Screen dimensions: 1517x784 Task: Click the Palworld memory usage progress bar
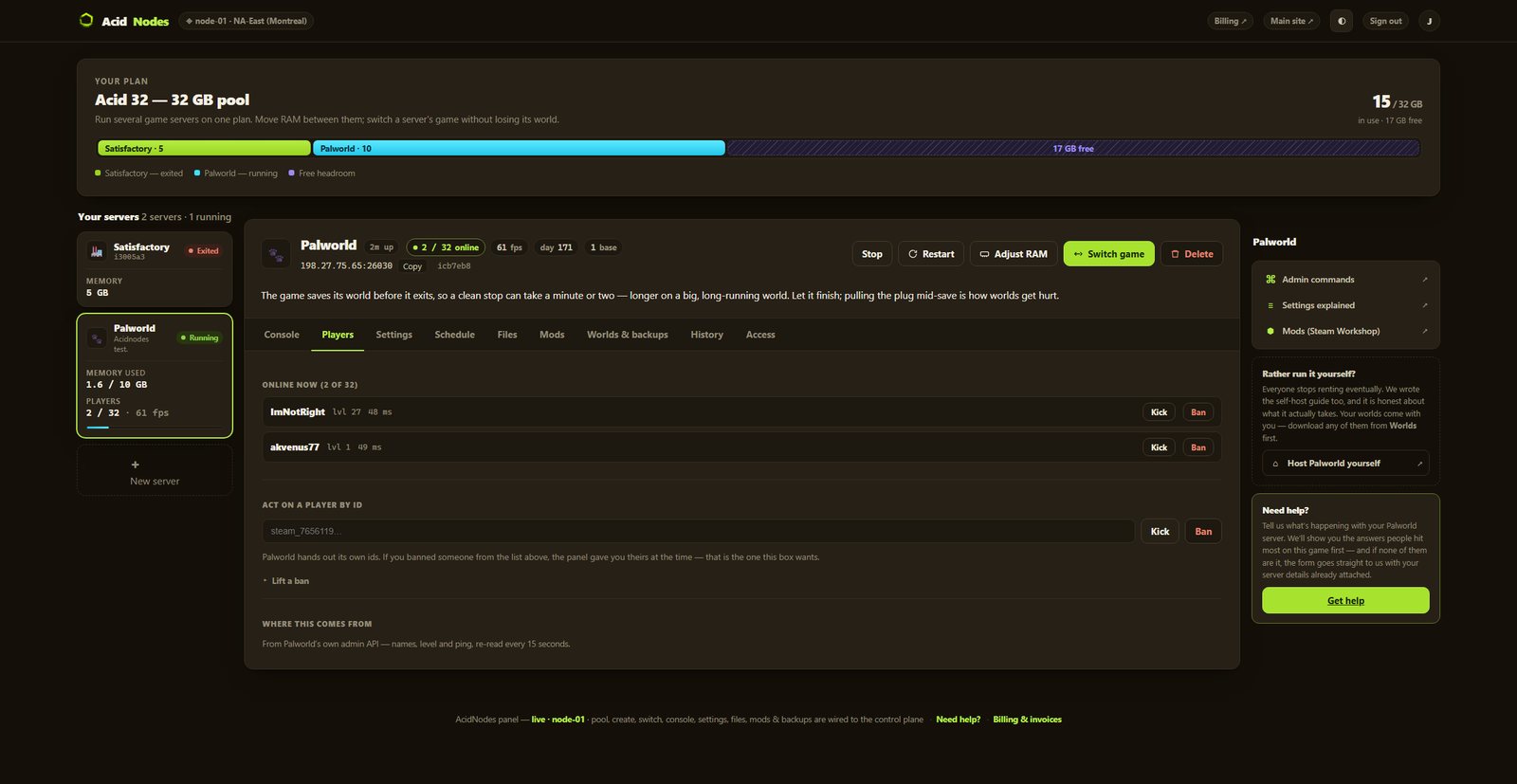point(155,428)
